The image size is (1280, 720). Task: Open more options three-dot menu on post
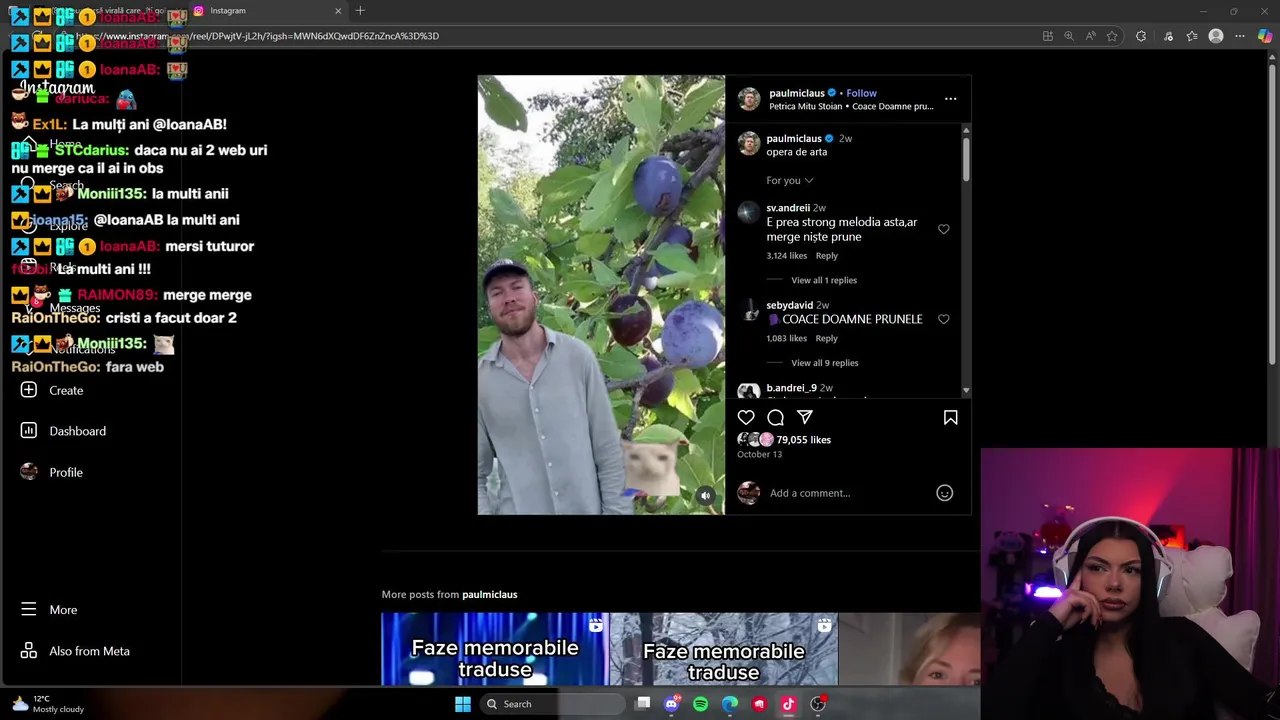pos(950,99)
